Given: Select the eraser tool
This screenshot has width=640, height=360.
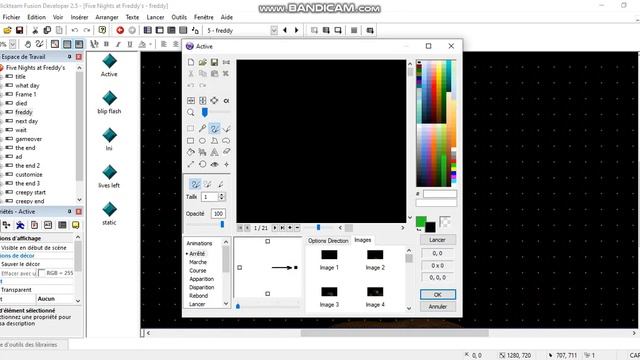Looking at the screenshot, I should [x=227, y=152].
